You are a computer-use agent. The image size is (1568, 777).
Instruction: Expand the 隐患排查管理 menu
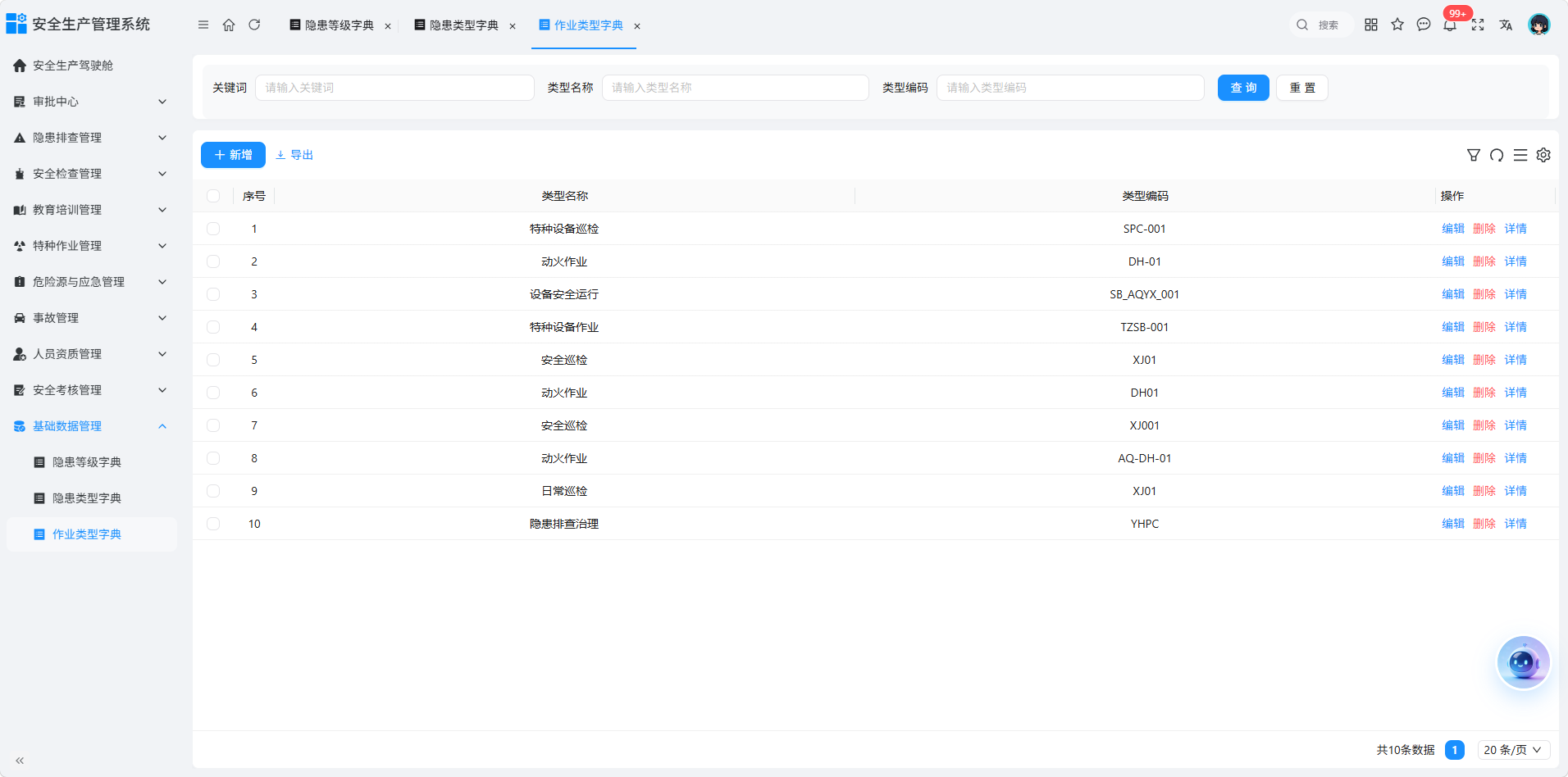(x=90, y=138)
